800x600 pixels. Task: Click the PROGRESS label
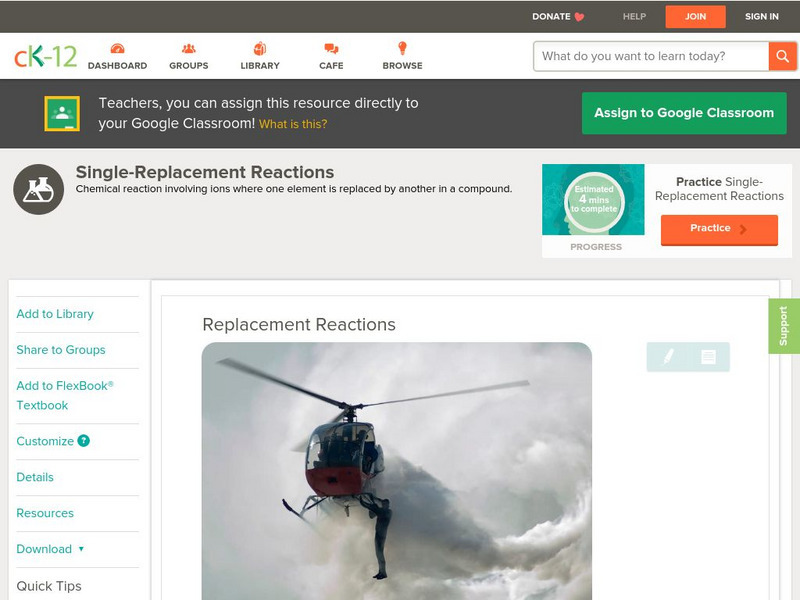pos(596,247)
